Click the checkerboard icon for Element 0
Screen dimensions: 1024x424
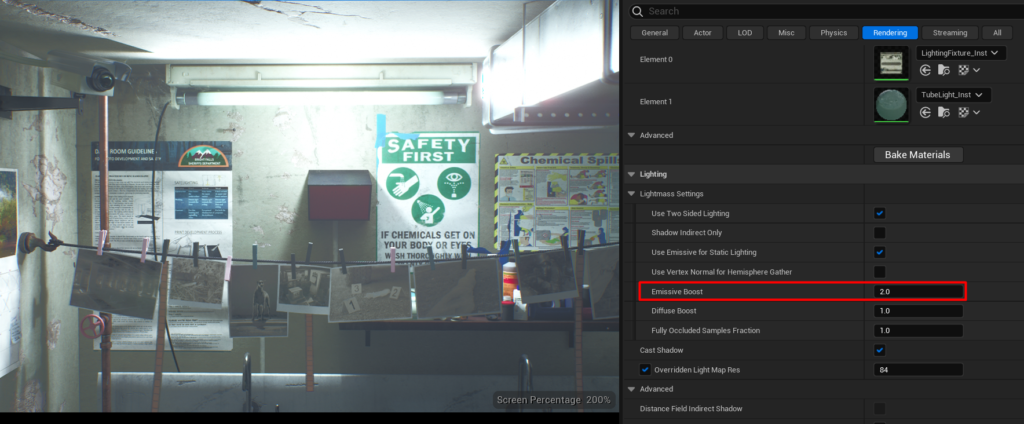click(963, 70)
